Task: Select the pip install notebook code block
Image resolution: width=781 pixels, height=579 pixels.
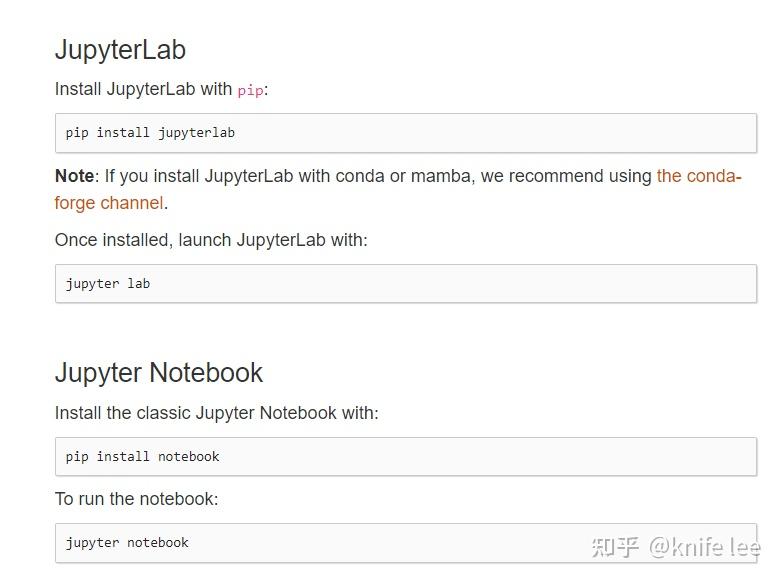Action: tap(406, 456)
